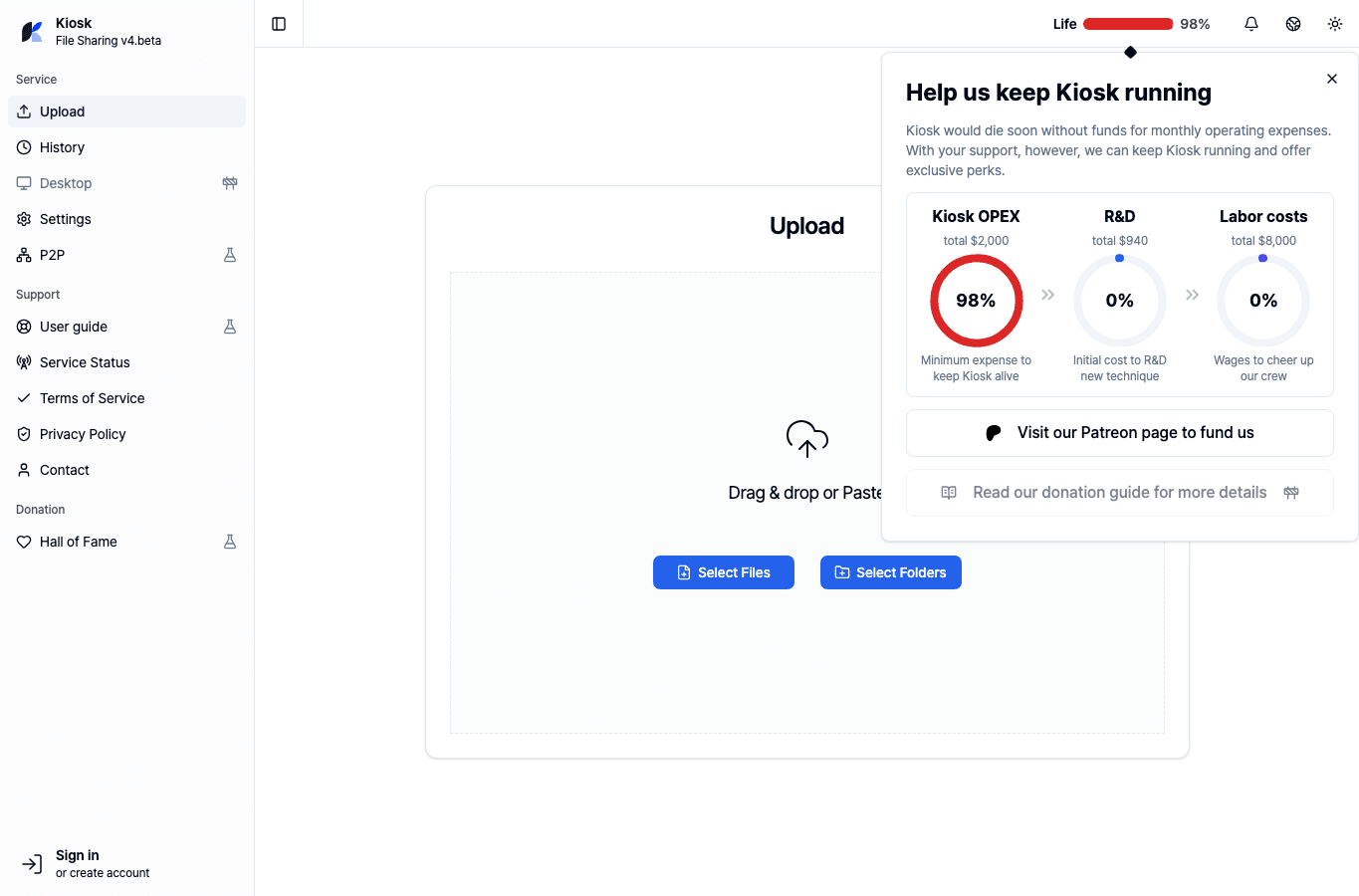Click Read our donation guide link
Viewport: 1359px width, 896px height.
(x=1120, y=493)
